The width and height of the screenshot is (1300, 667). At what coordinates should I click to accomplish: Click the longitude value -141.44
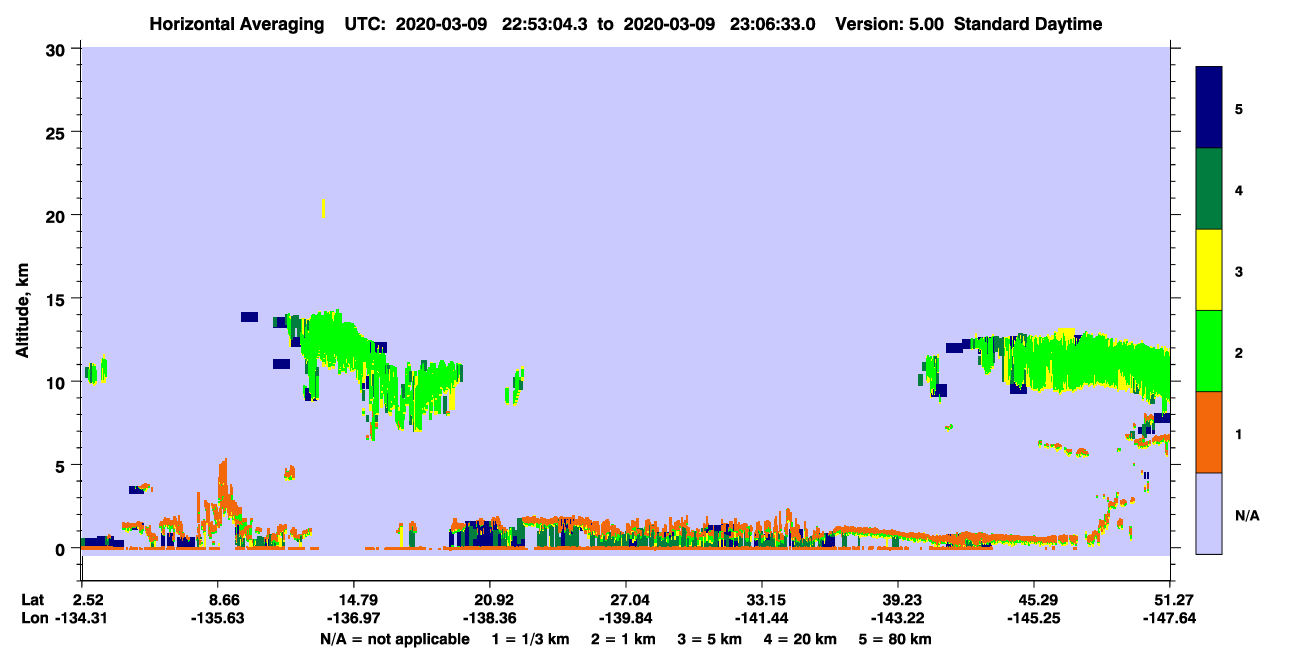762,618
